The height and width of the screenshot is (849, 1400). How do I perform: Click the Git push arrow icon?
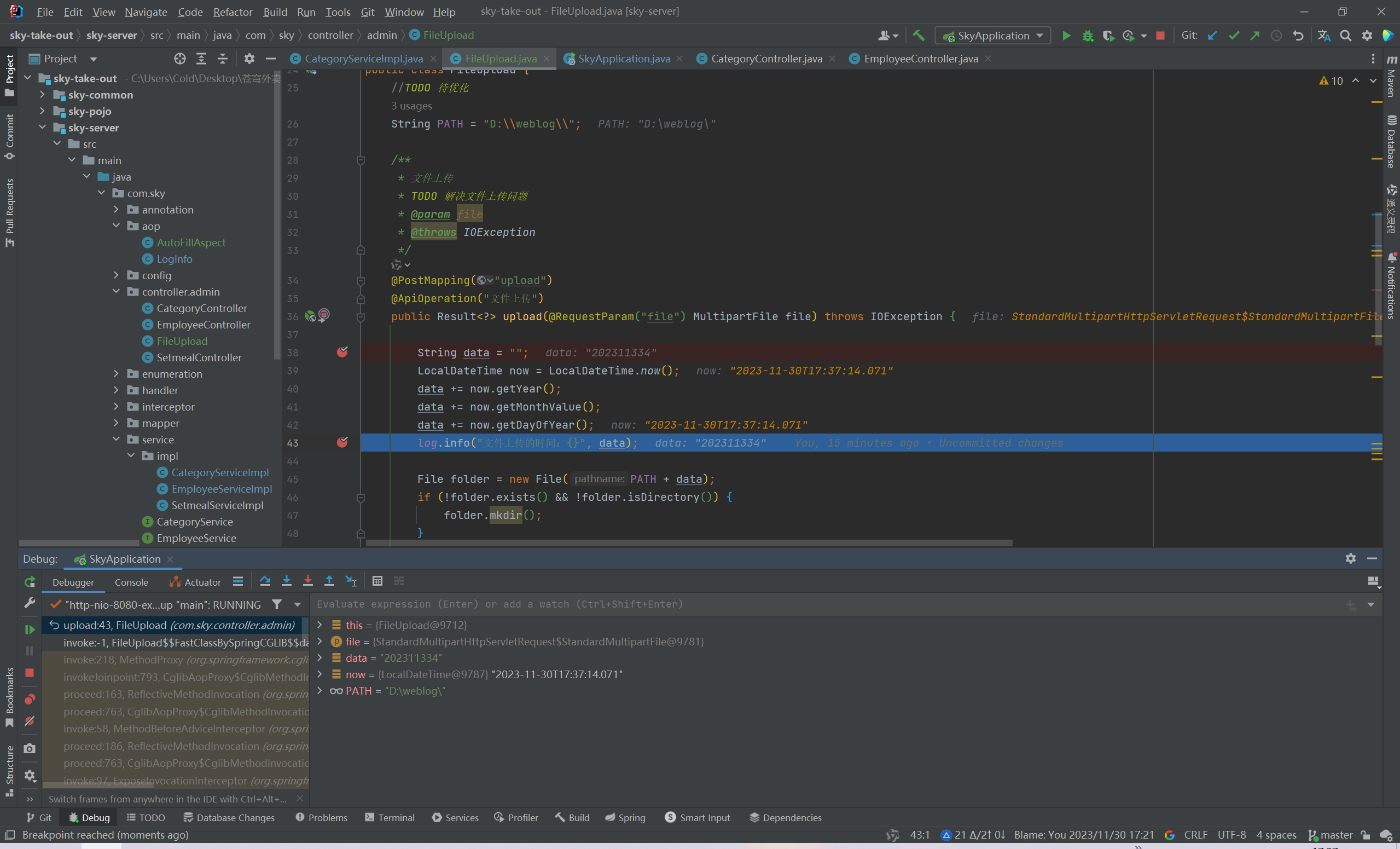(x=1254, y=35)
